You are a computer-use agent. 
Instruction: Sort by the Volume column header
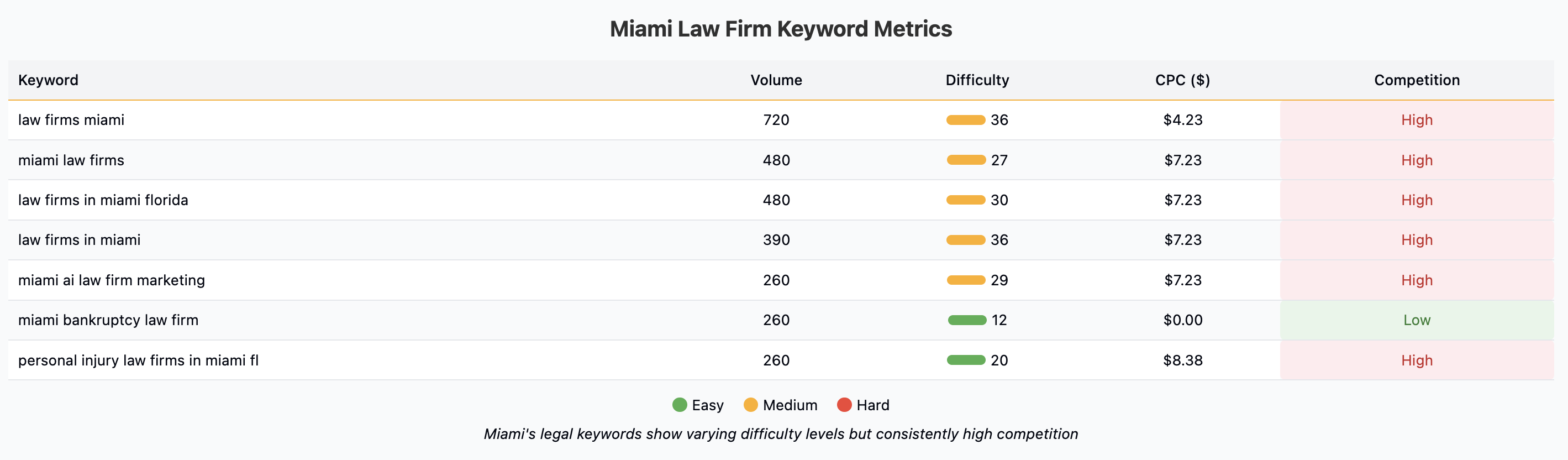[776, 80]
